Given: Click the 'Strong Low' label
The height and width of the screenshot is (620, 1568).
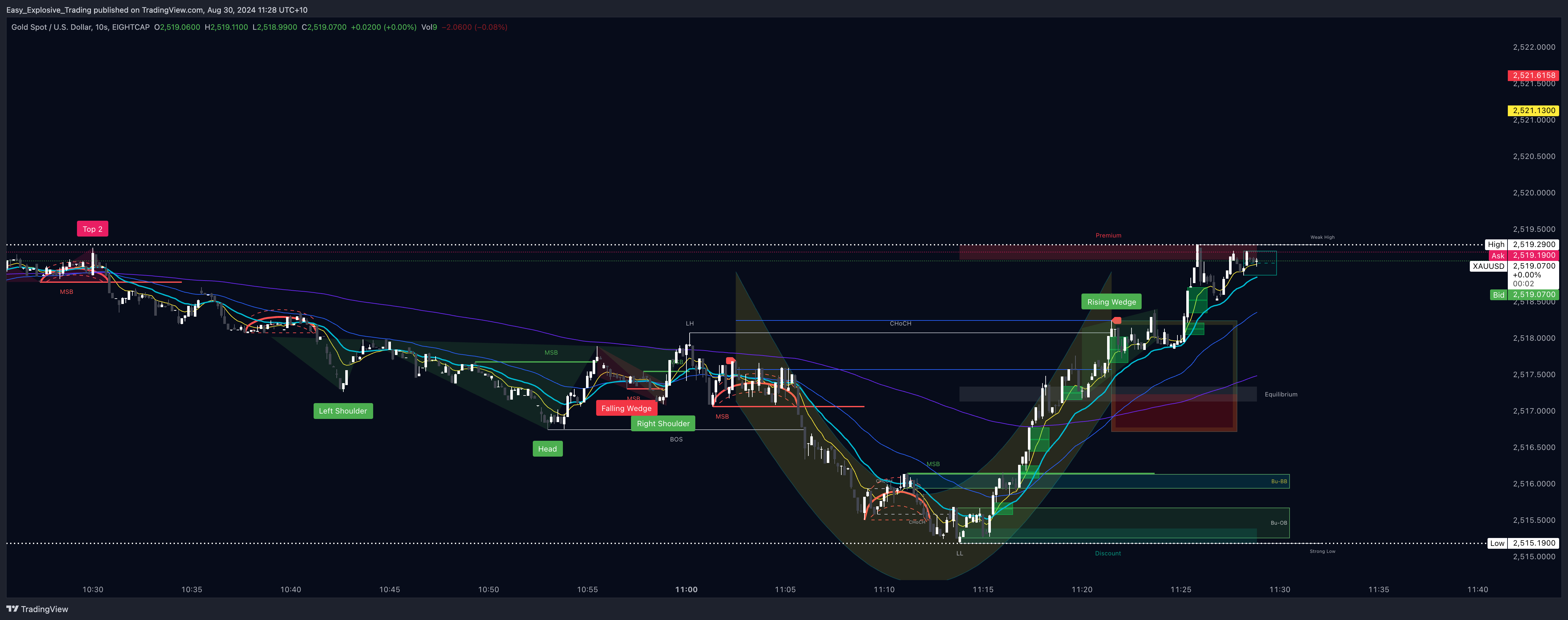Looking at the screenshot, I should [1322, 551].
